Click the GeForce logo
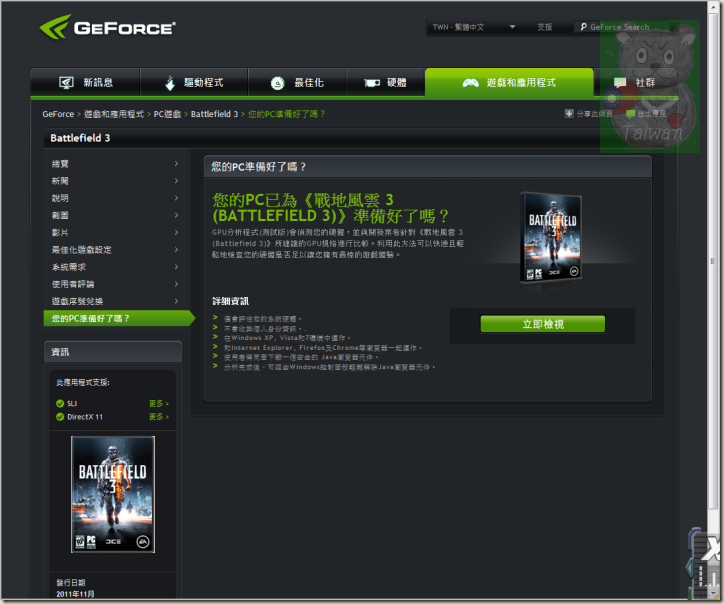This screenshot has height=604, width=724. tap(107, 27)
